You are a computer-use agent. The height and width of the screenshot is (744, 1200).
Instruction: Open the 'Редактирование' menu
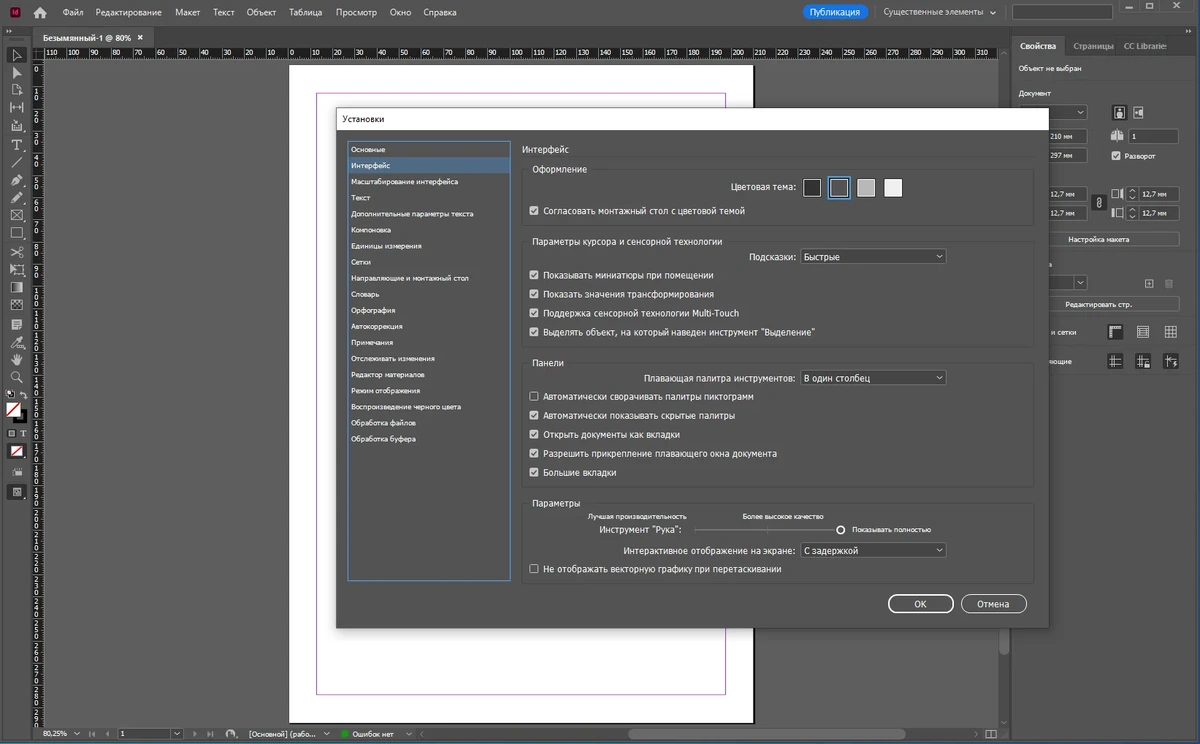(x=129, y=13)
